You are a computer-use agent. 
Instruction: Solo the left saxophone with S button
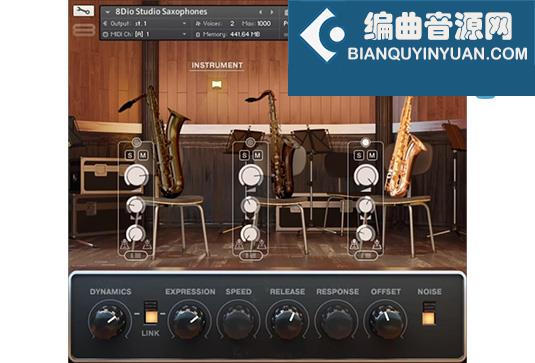(x=130, y=155)
